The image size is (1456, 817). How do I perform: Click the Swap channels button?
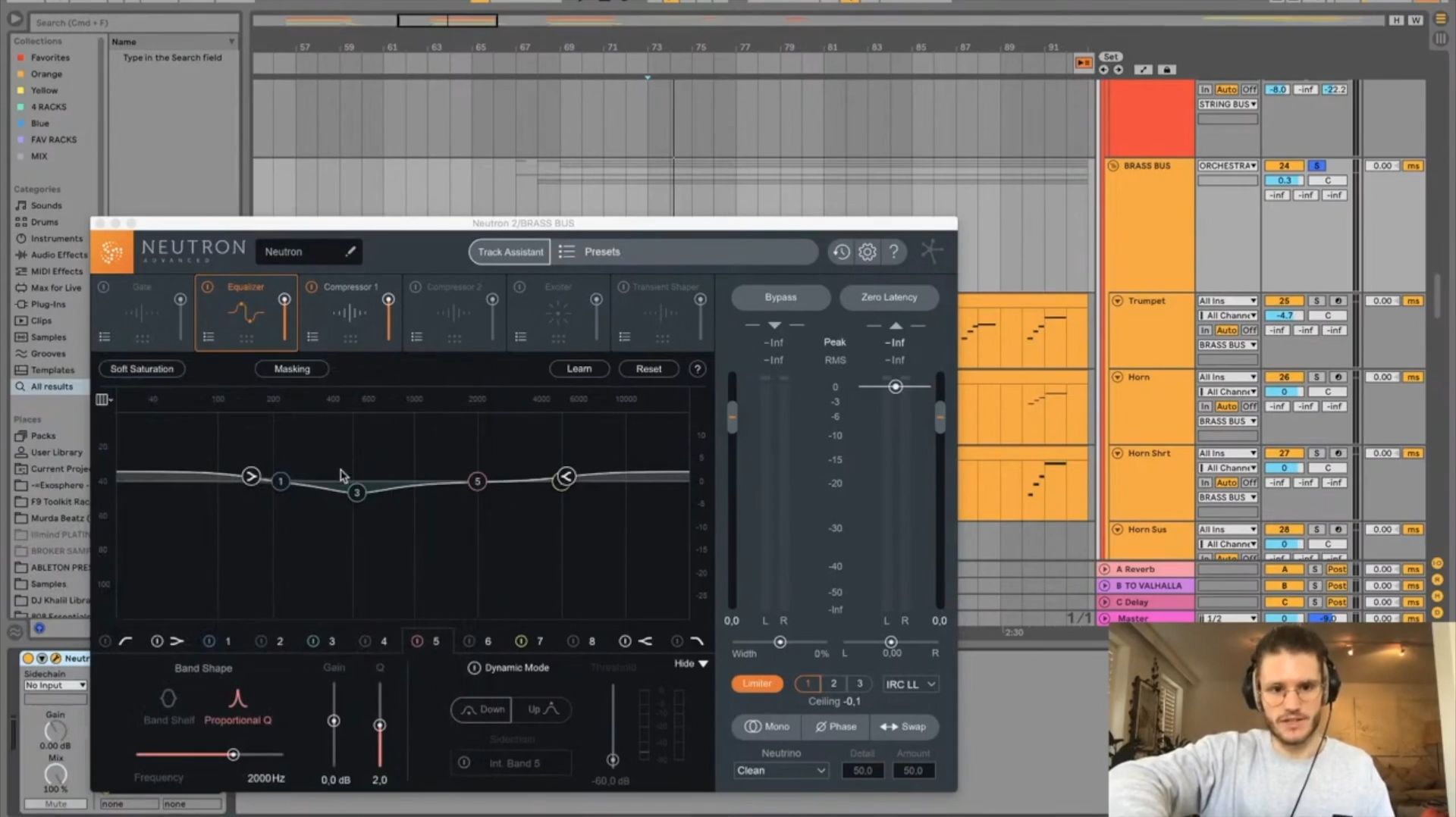tap(903, 727)
